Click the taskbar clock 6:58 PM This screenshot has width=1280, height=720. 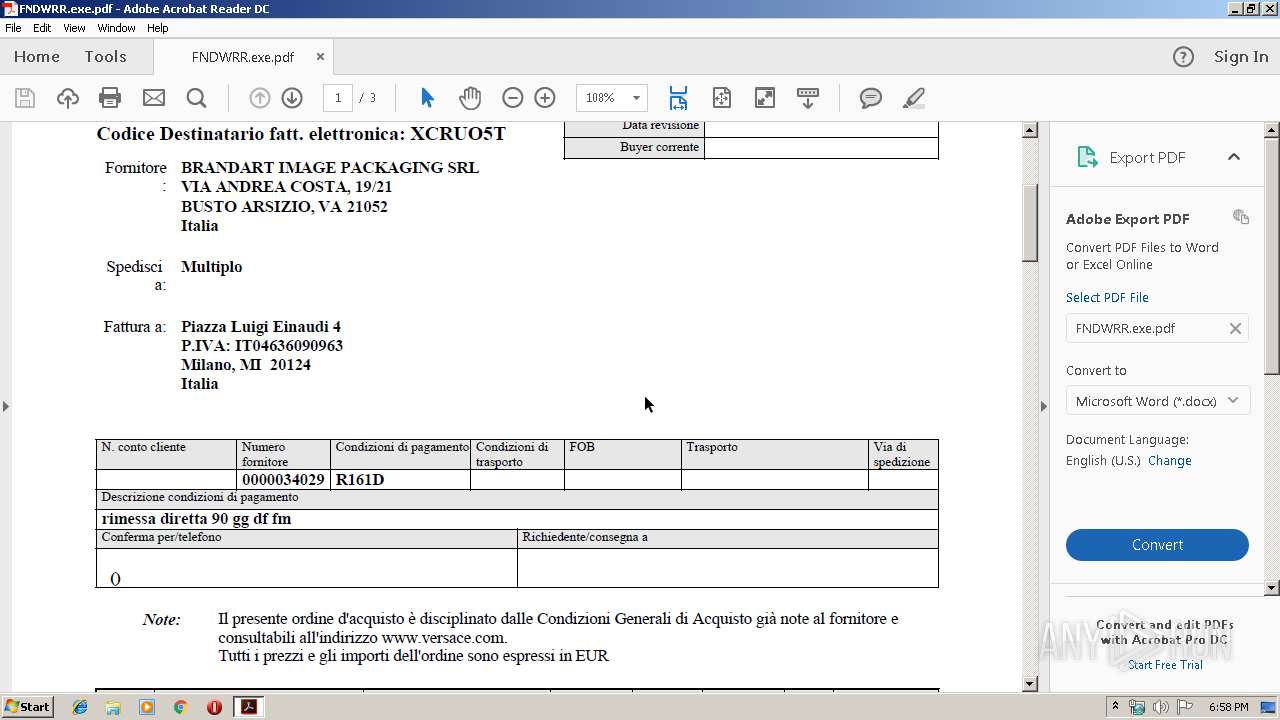pos(1228,707)
